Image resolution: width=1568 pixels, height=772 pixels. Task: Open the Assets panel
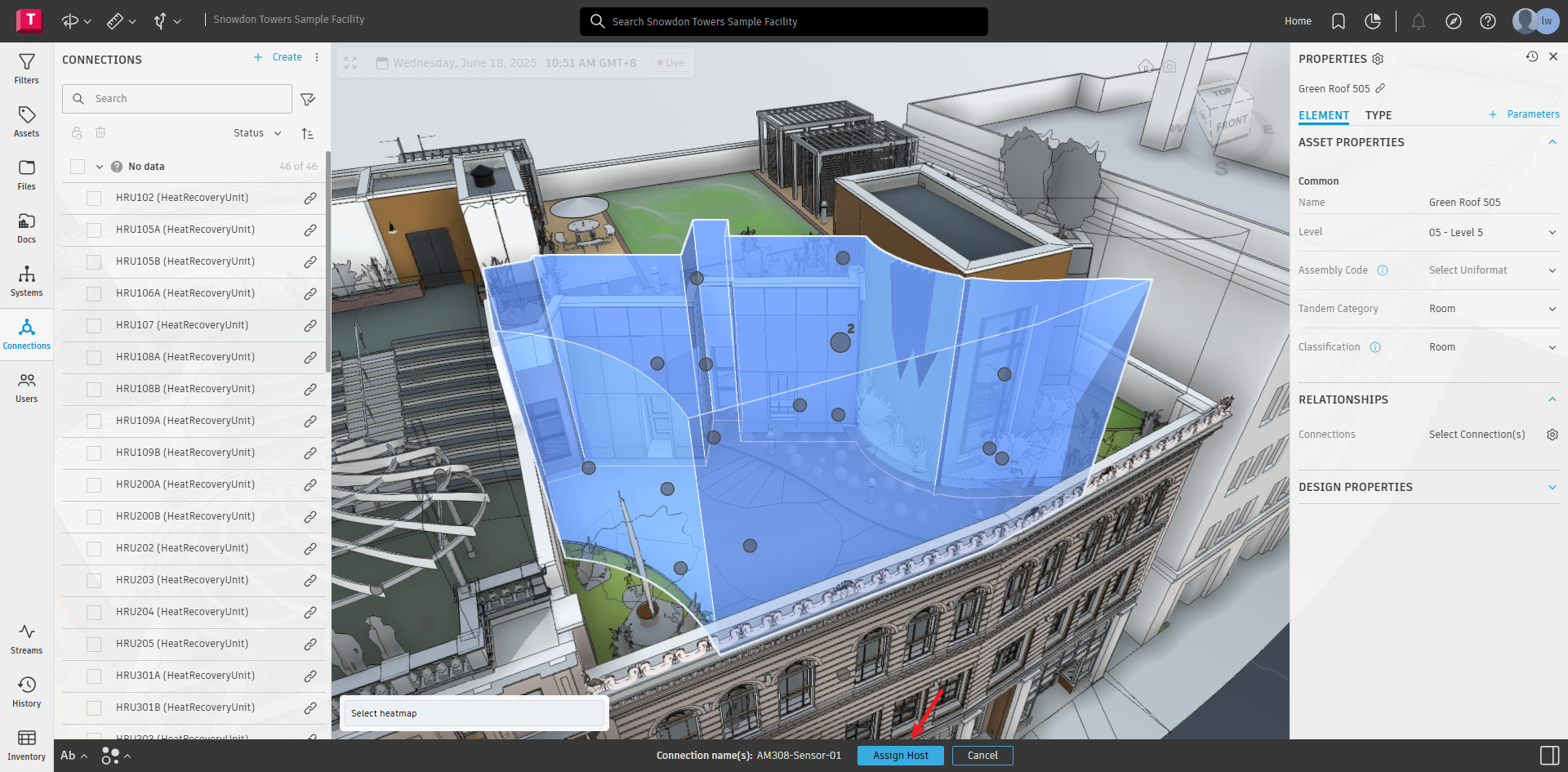click(x=26, y=122)
